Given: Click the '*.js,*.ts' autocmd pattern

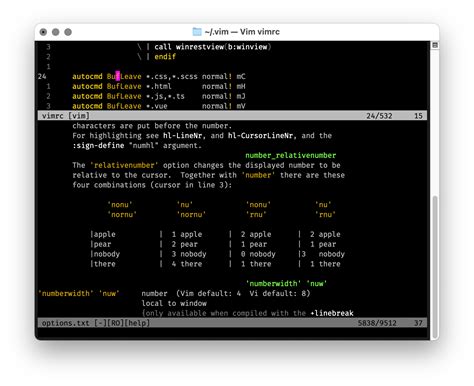Looking at the screenshot, I should pyautogui.click(x=165, y=96).
